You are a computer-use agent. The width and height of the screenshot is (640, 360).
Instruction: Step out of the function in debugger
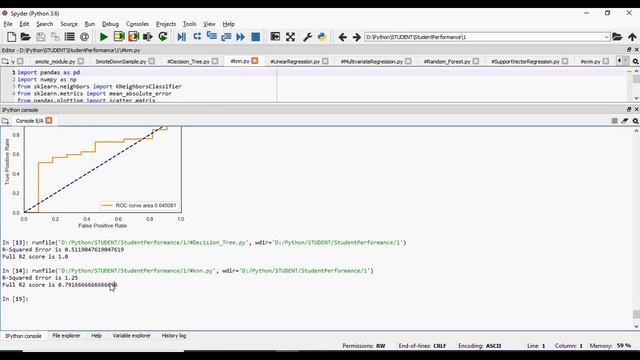(x=226, y=37)
